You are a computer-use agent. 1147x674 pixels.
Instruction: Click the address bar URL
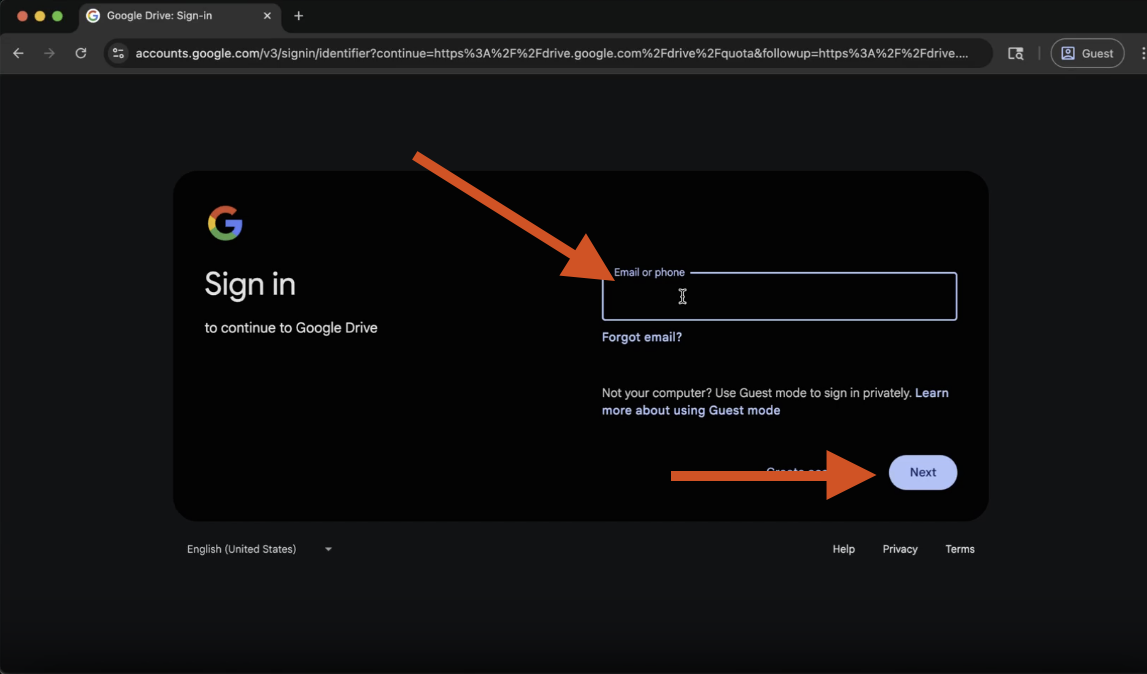pyautogui.click(x=552, y=53)
